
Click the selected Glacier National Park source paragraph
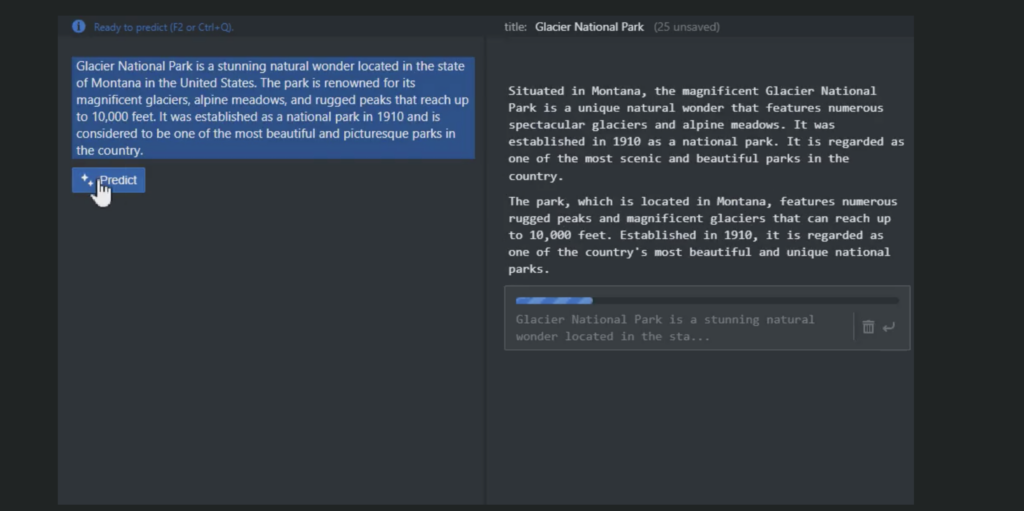pos(273,108)
